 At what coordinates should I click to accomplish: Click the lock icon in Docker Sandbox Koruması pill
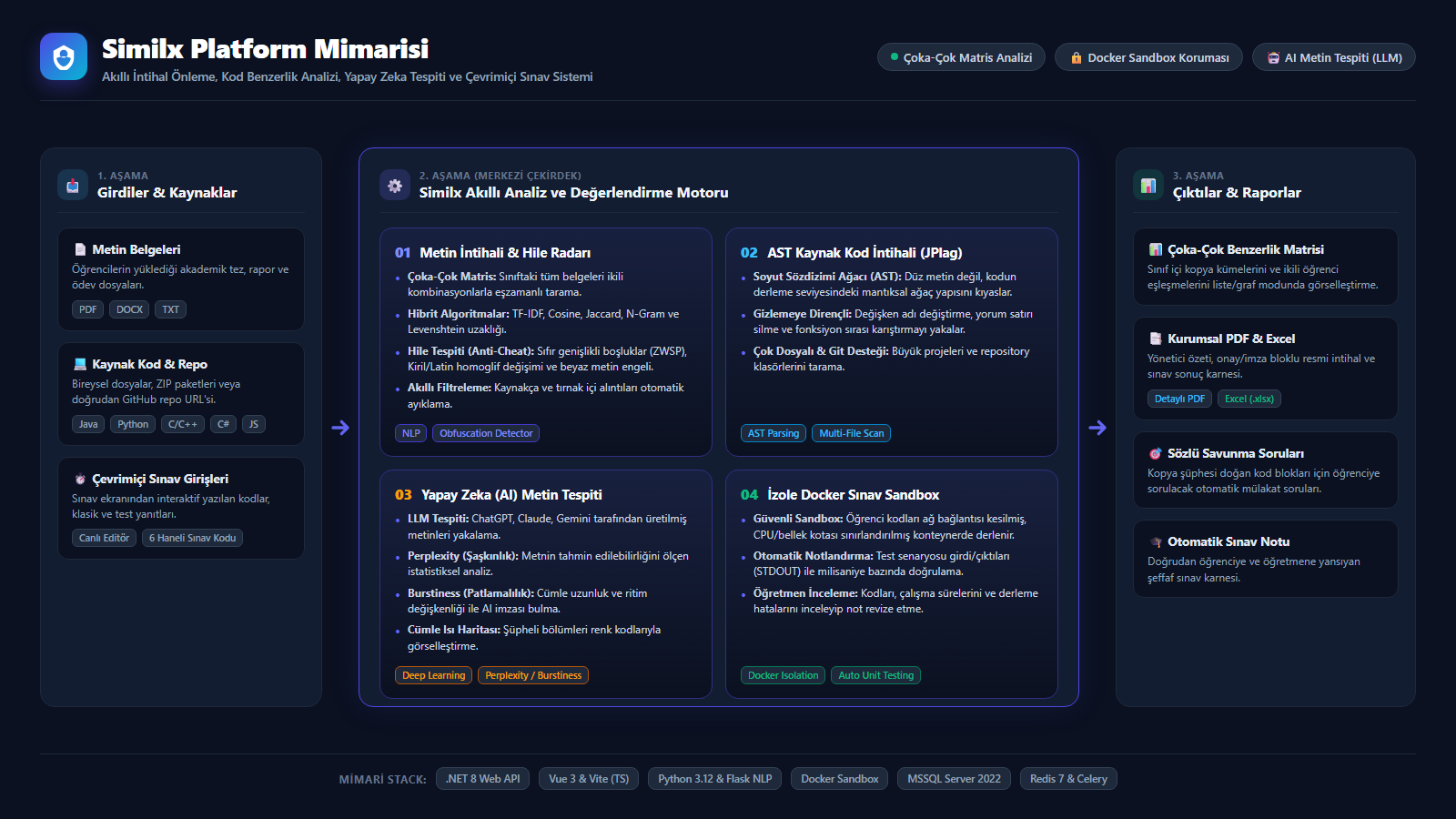point(1077,57)
